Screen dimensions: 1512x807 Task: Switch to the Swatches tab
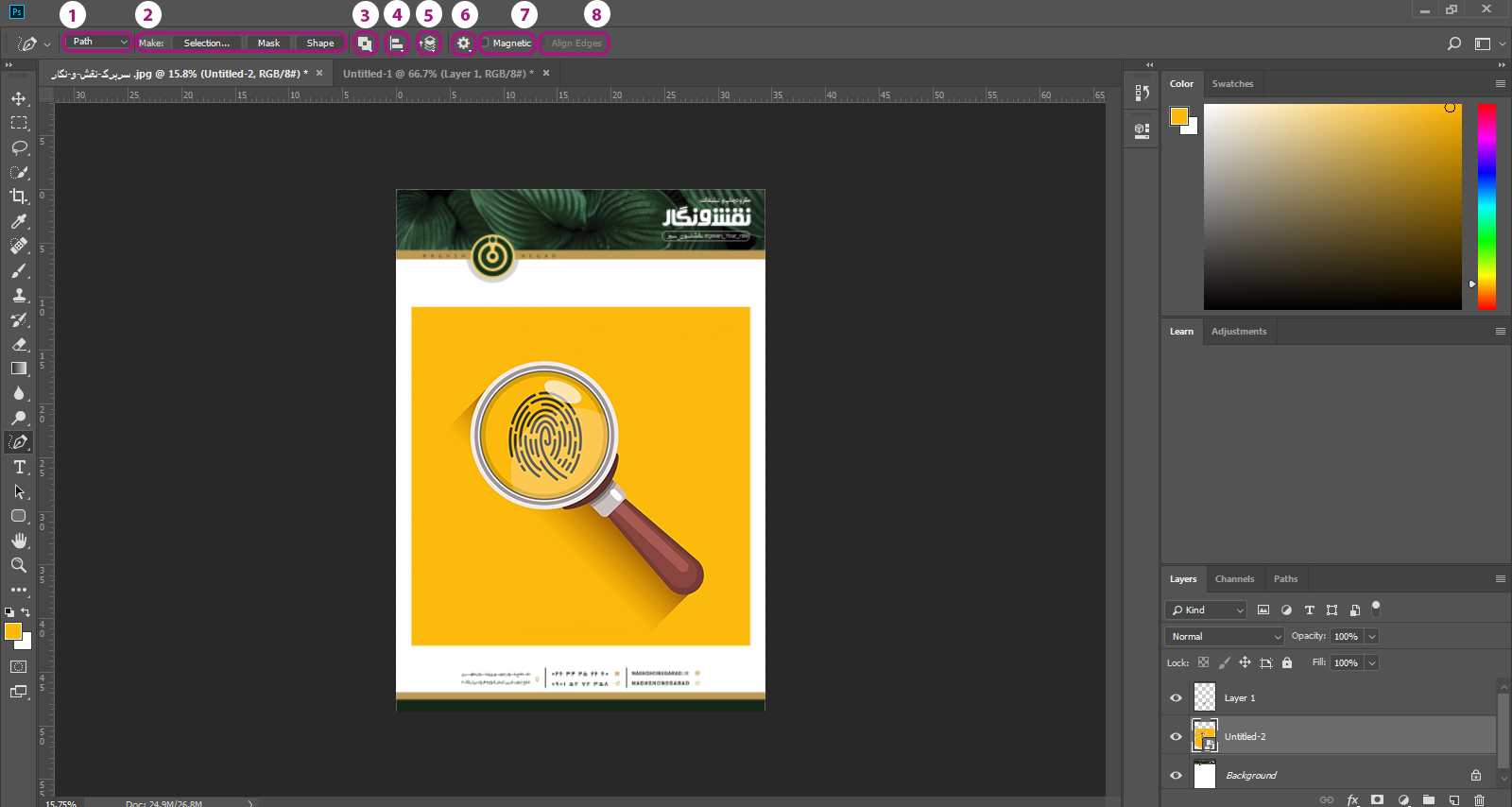click(1232, 84)
